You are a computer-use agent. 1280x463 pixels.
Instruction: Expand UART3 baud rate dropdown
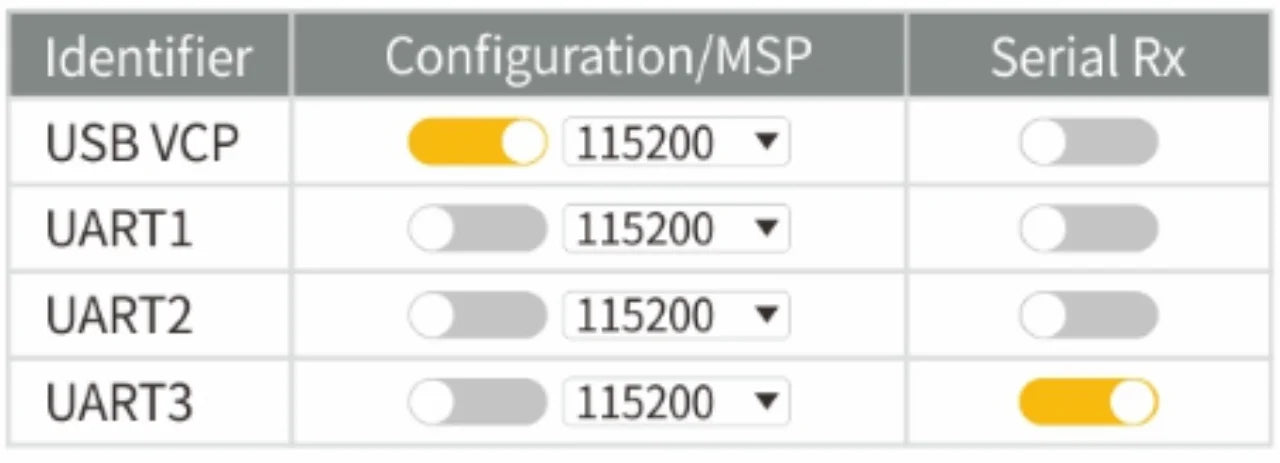point(676,403)
